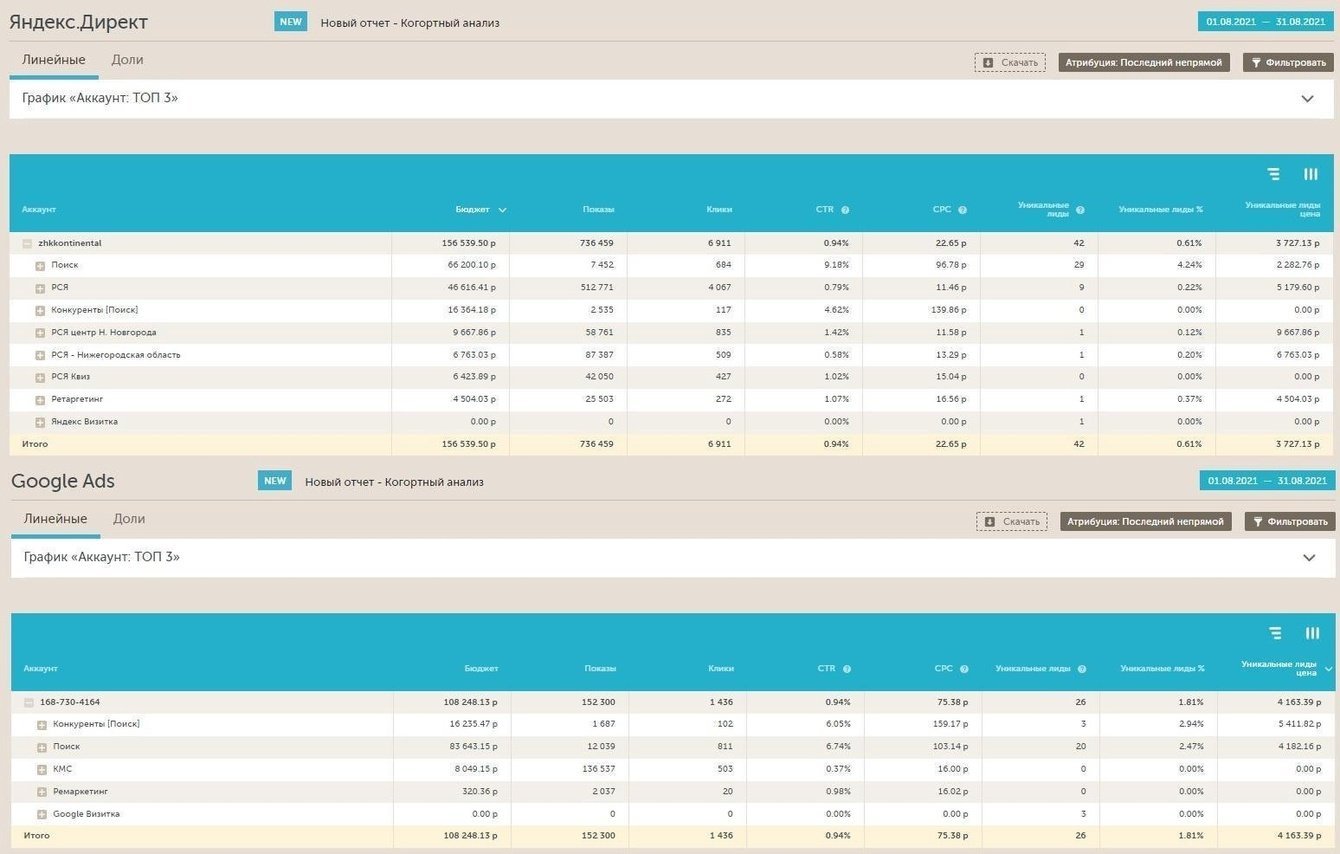1340x854 pixels.
Task: Sort Яндекс.Директ table by Показы header
Action: [598, 210]
